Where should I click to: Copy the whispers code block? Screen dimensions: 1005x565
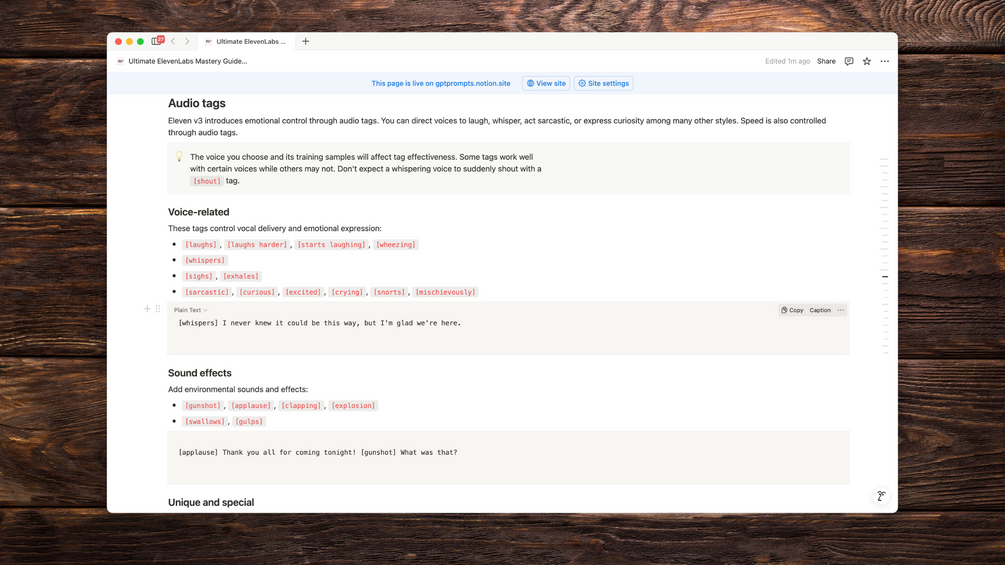(x=792, y=310)
